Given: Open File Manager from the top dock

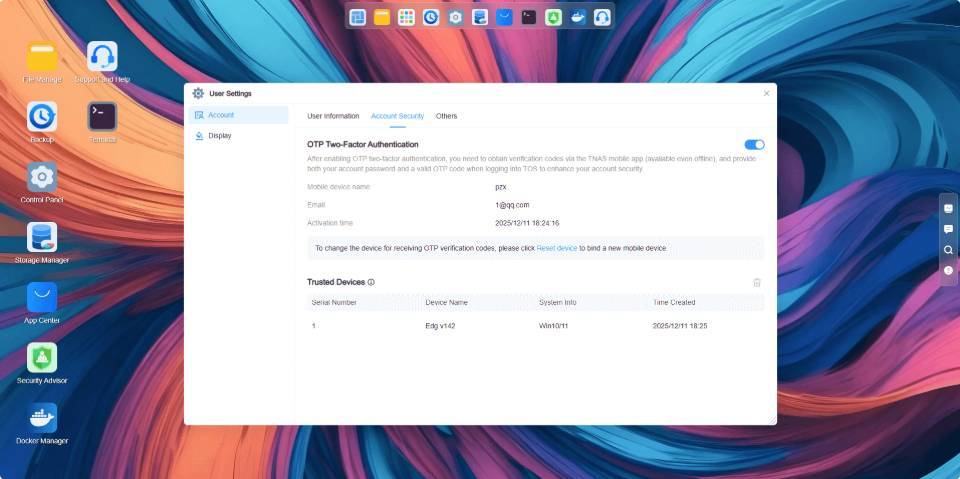Looking at the screenshot, I should click(382, 17).
